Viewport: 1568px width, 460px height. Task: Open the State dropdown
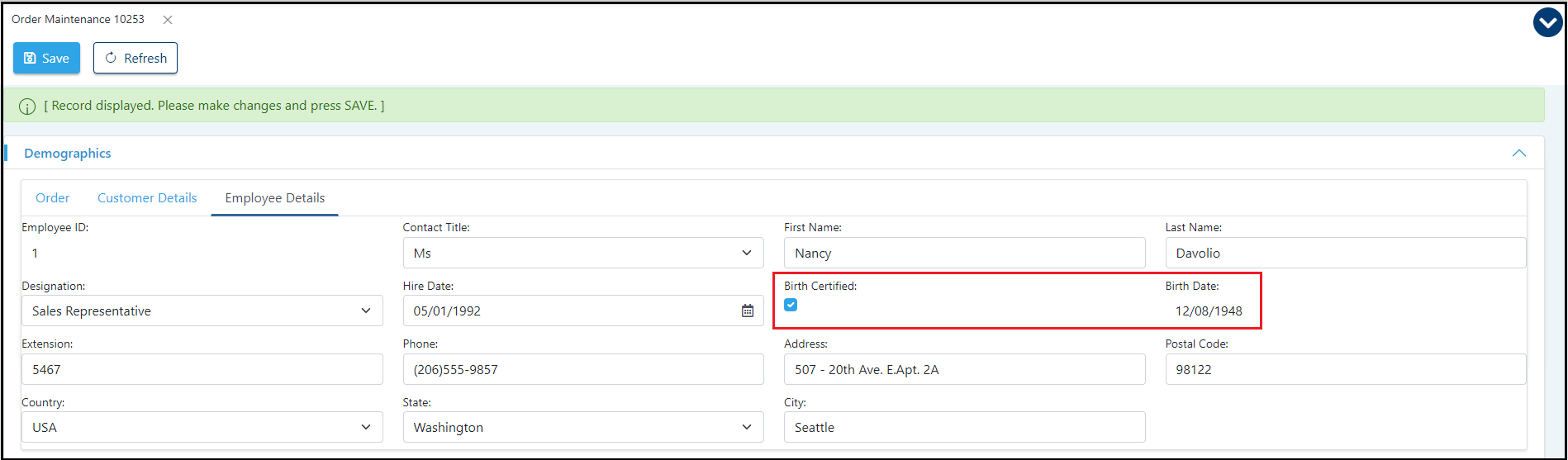[582, 428]
